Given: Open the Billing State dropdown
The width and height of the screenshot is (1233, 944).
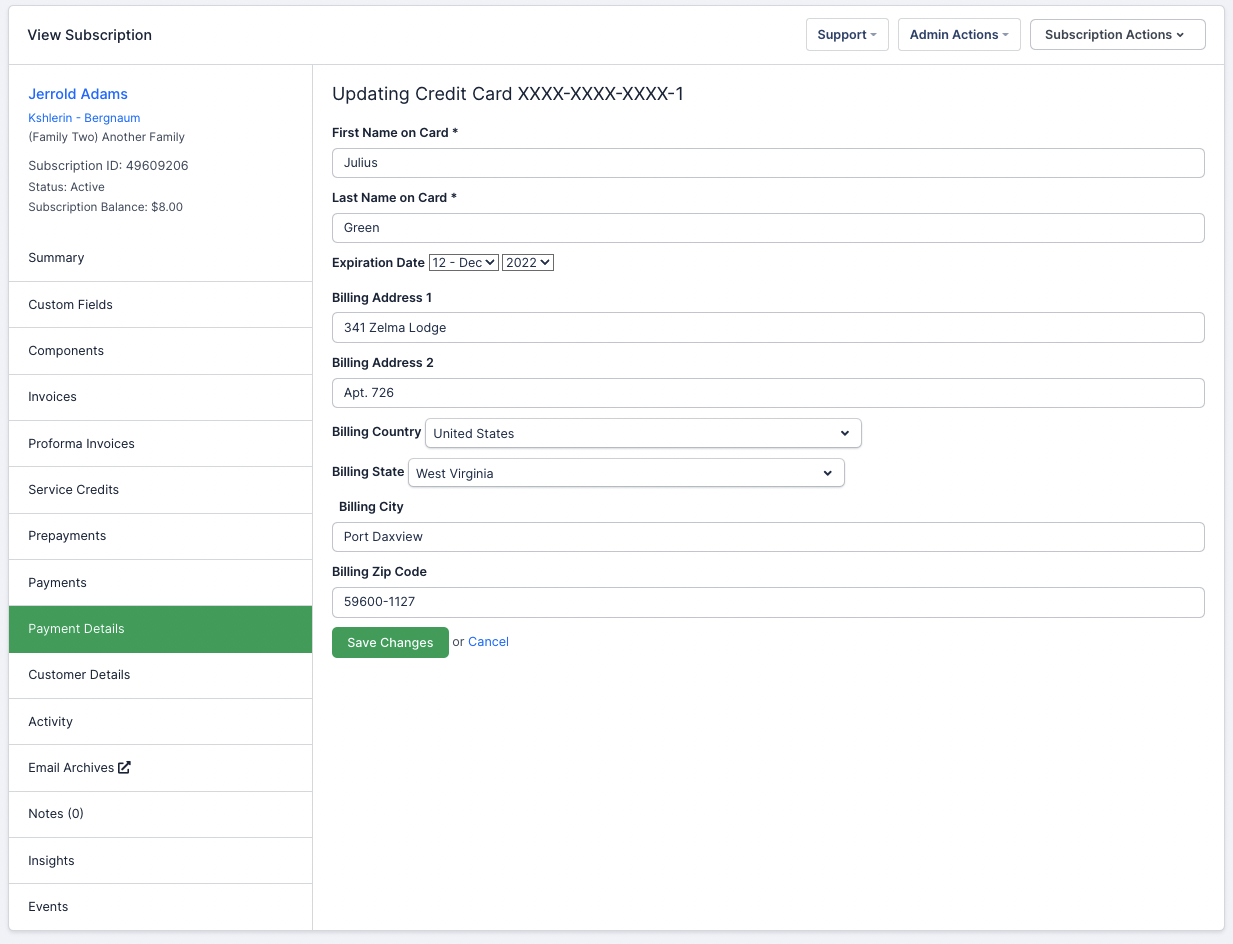Looking at the screenshot, I should click(x=625, y=473).
